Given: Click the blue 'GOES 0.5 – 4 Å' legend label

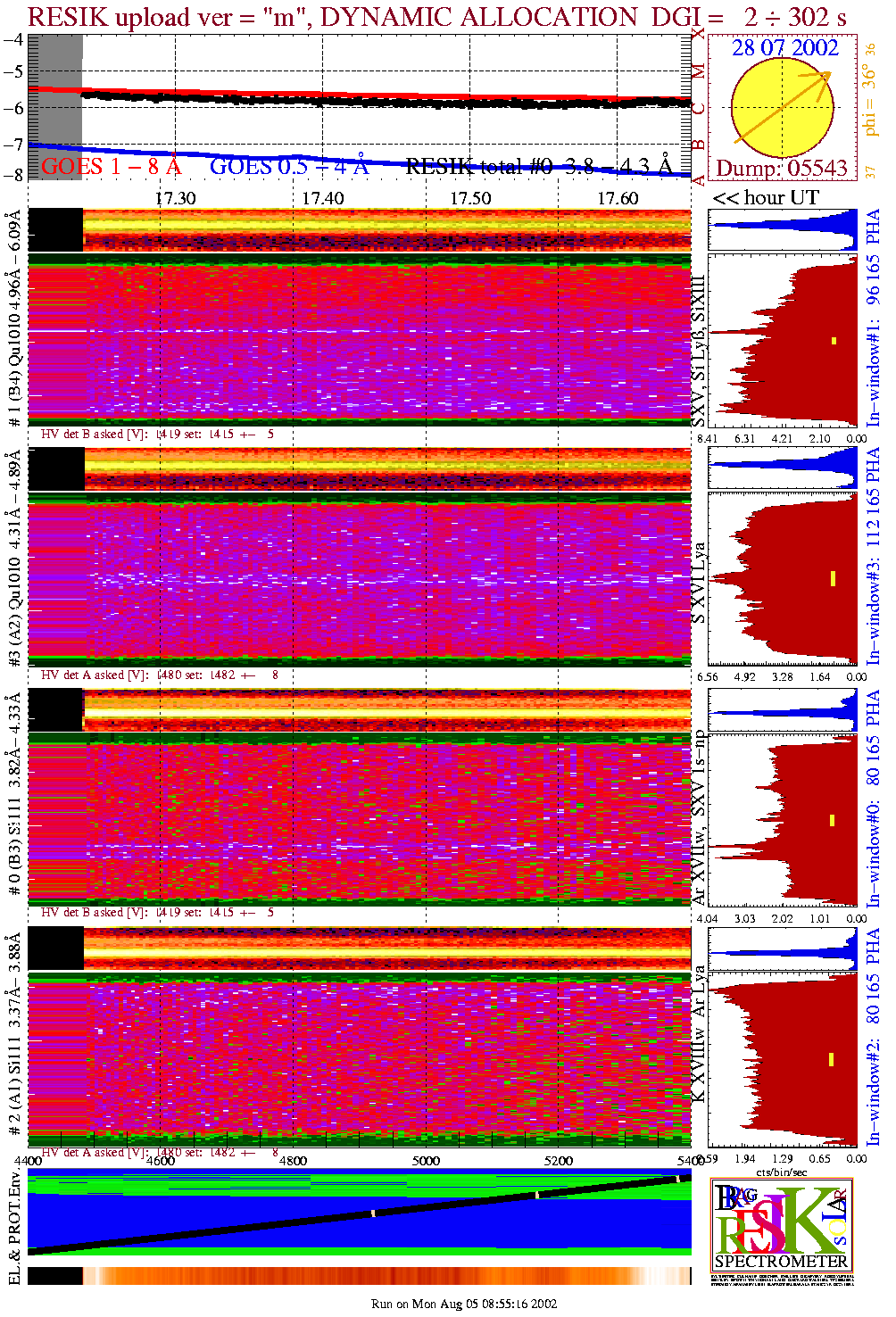Looking at the screenshot, I should (288, 166).
